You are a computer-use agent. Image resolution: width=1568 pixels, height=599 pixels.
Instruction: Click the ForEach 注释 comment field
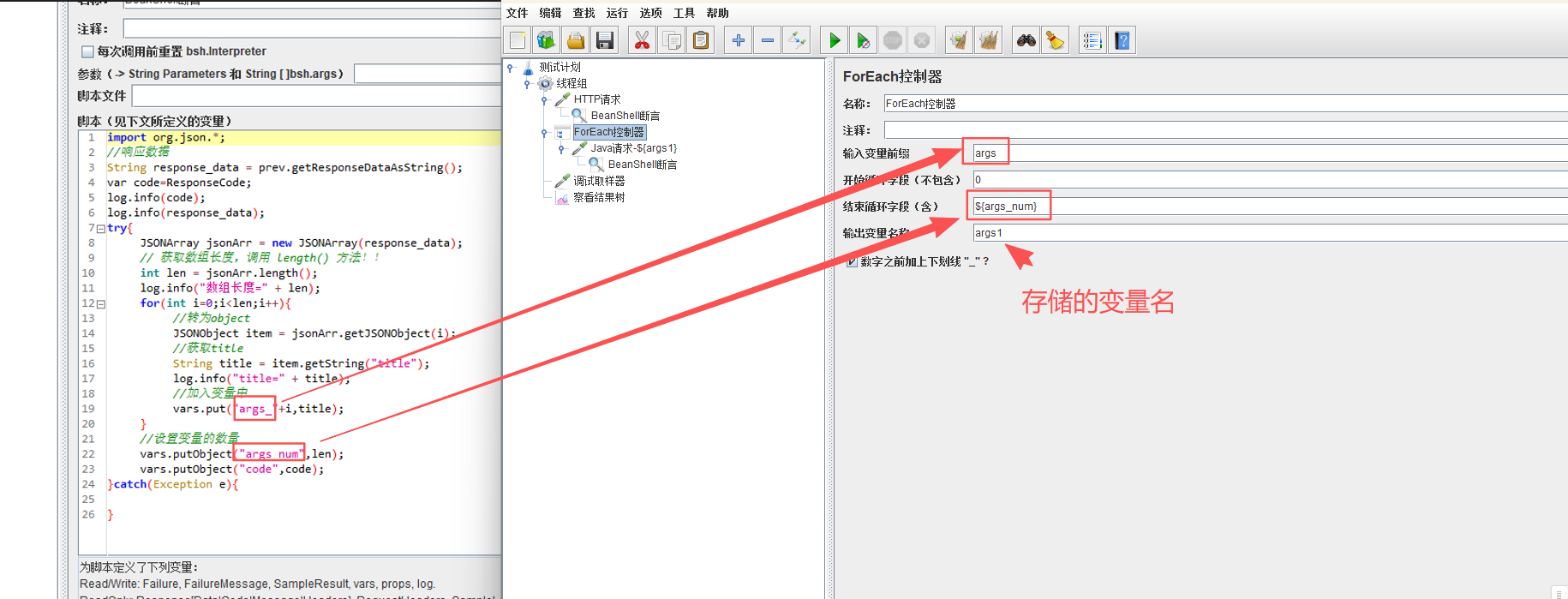[1225, 130]
